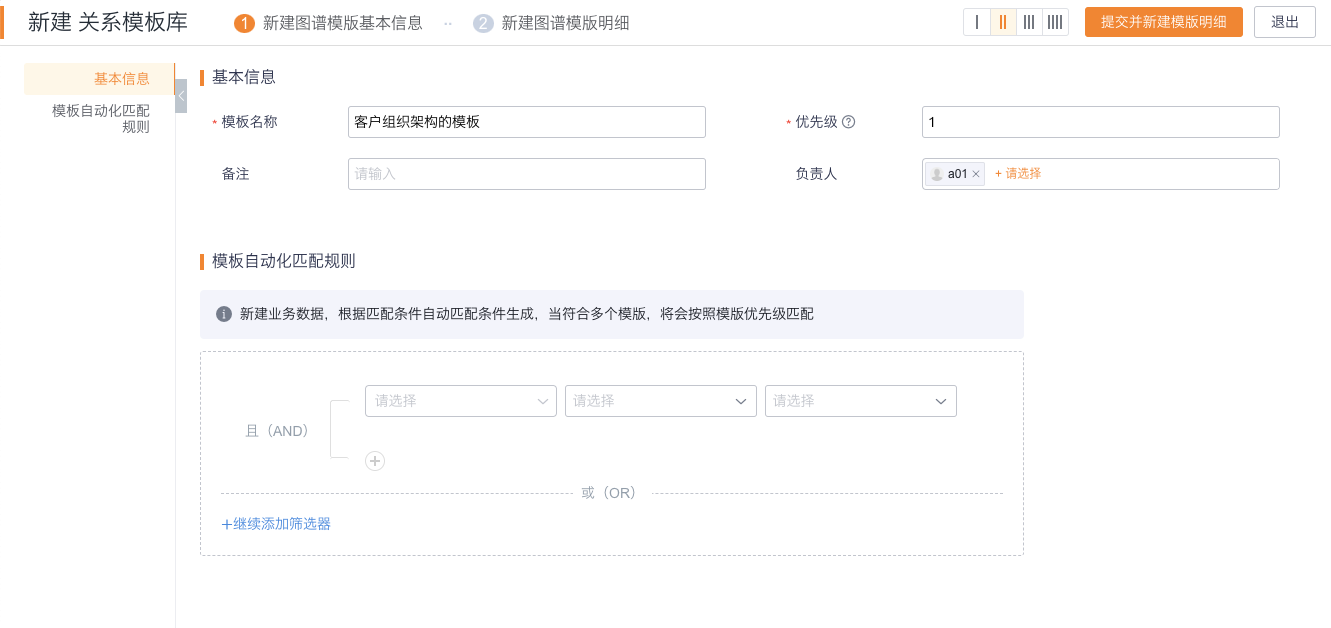
Task: Click +继续添加筛选器 link
Action: coord(276,524)
